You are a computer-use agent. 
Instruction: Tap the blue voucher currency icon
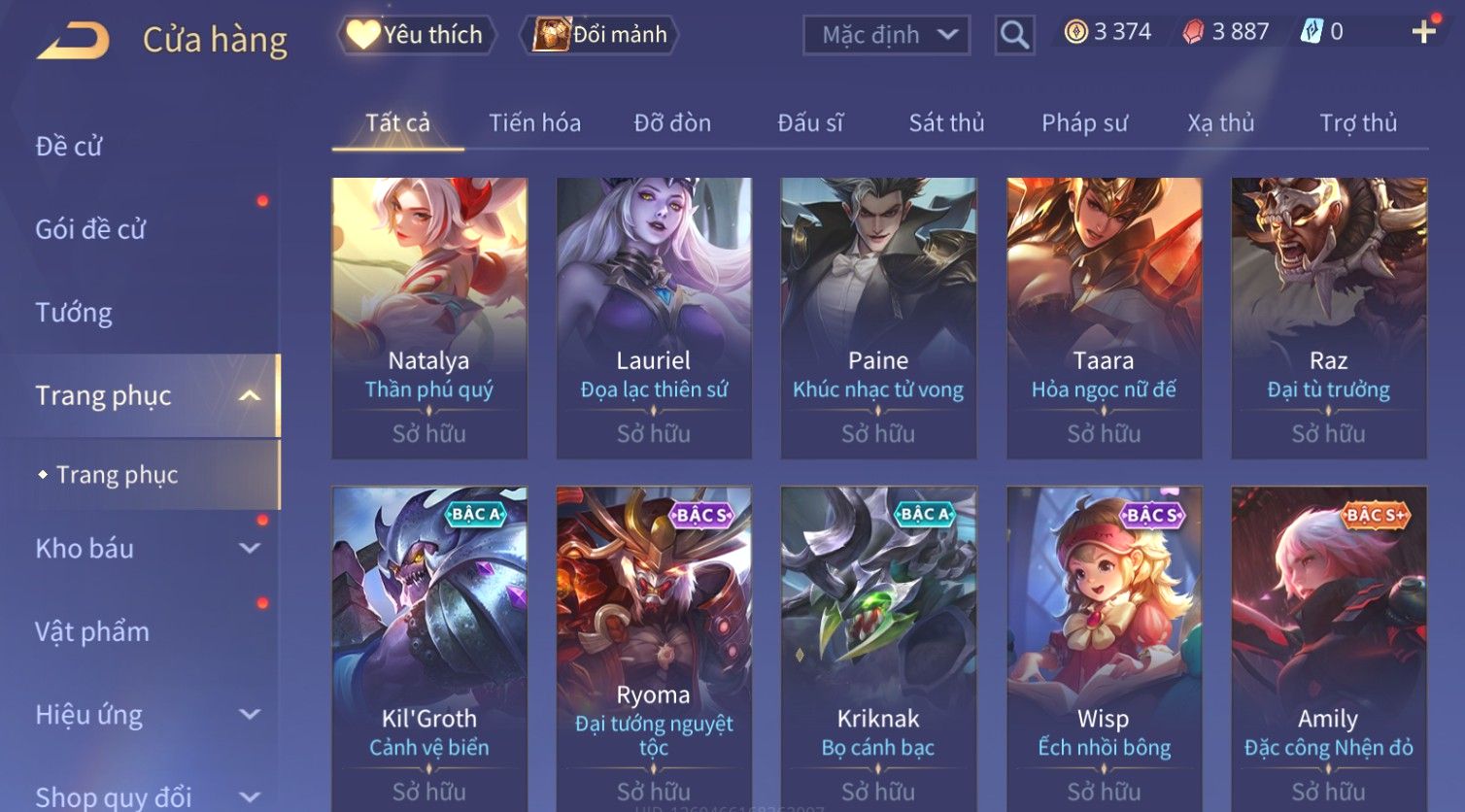point(1312,32)
